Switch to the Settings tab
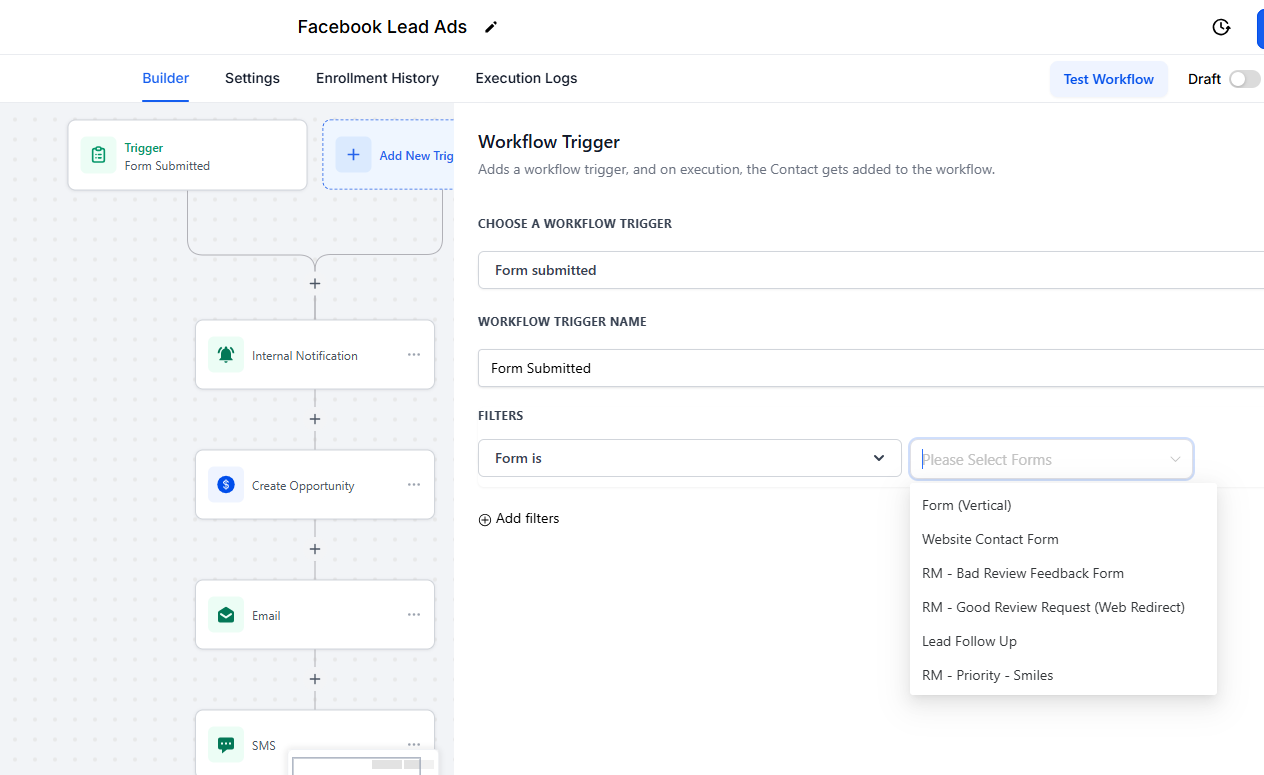 [x=252, y=78]
